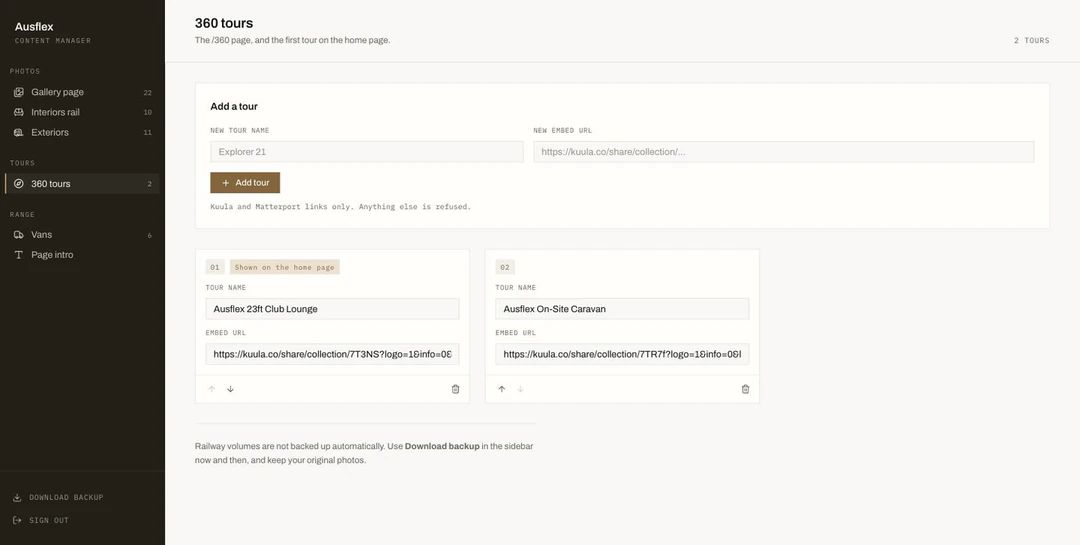Image resolution: width=1080 pixels, height=545 pixels.
Task: Click the 'Shown on the home page' badge
Action: pos(284,267)
